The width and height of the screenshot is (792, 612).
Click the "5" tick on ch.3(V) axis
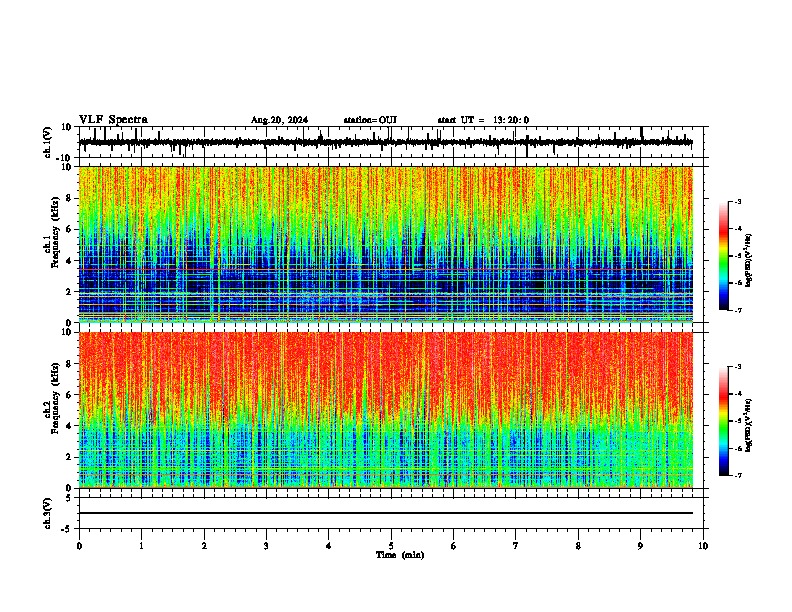click(x=69, y=498)
